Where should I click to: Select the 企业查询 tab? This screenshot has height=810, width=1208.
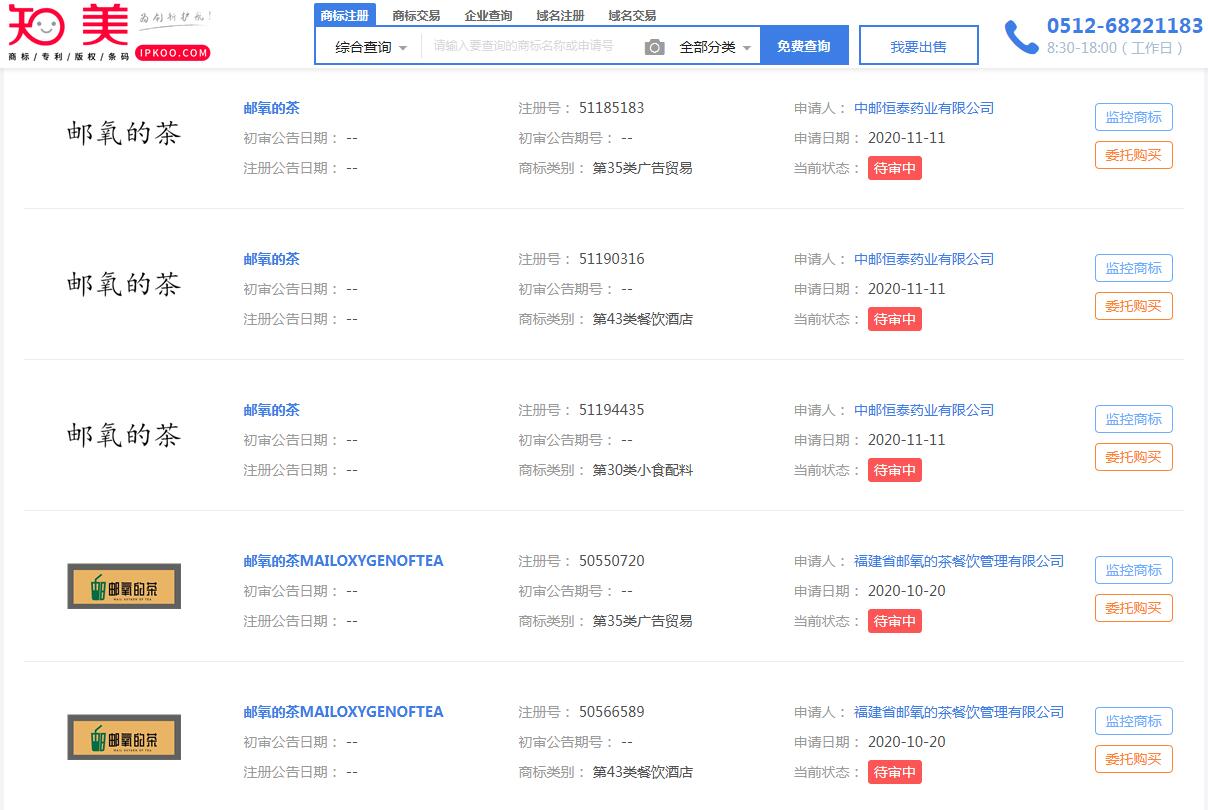pos(488,16)
